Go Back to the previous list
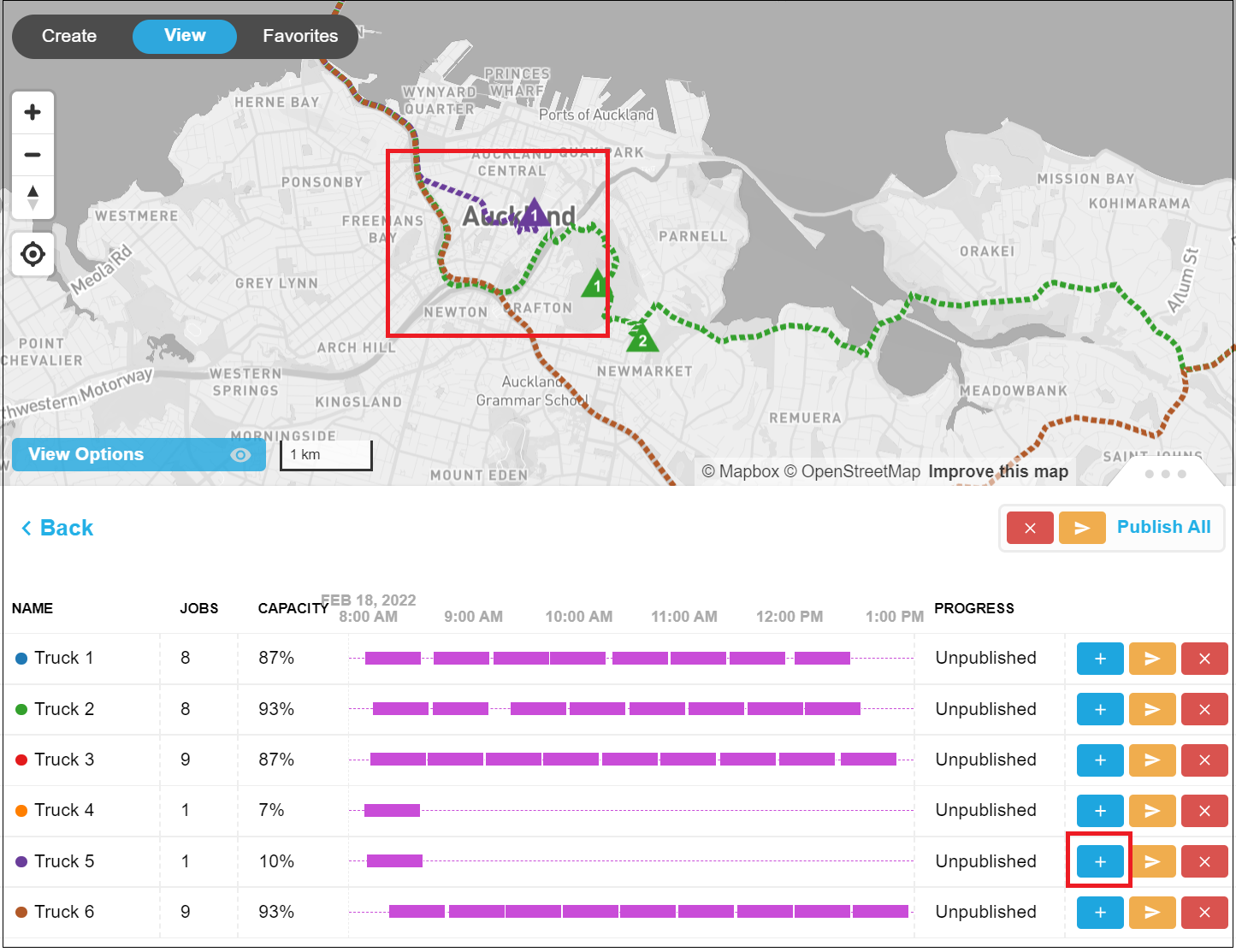This screenshot has height=952, width=1236. 57,528
